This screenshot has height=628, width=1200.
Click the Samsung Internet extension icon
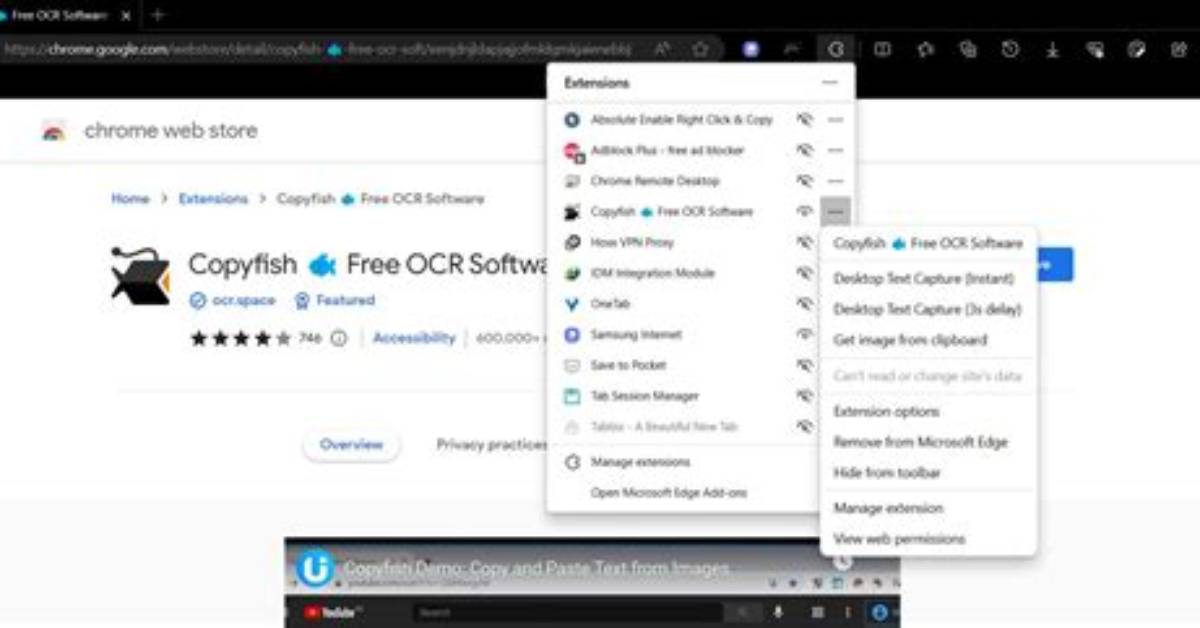coord(572,335)
